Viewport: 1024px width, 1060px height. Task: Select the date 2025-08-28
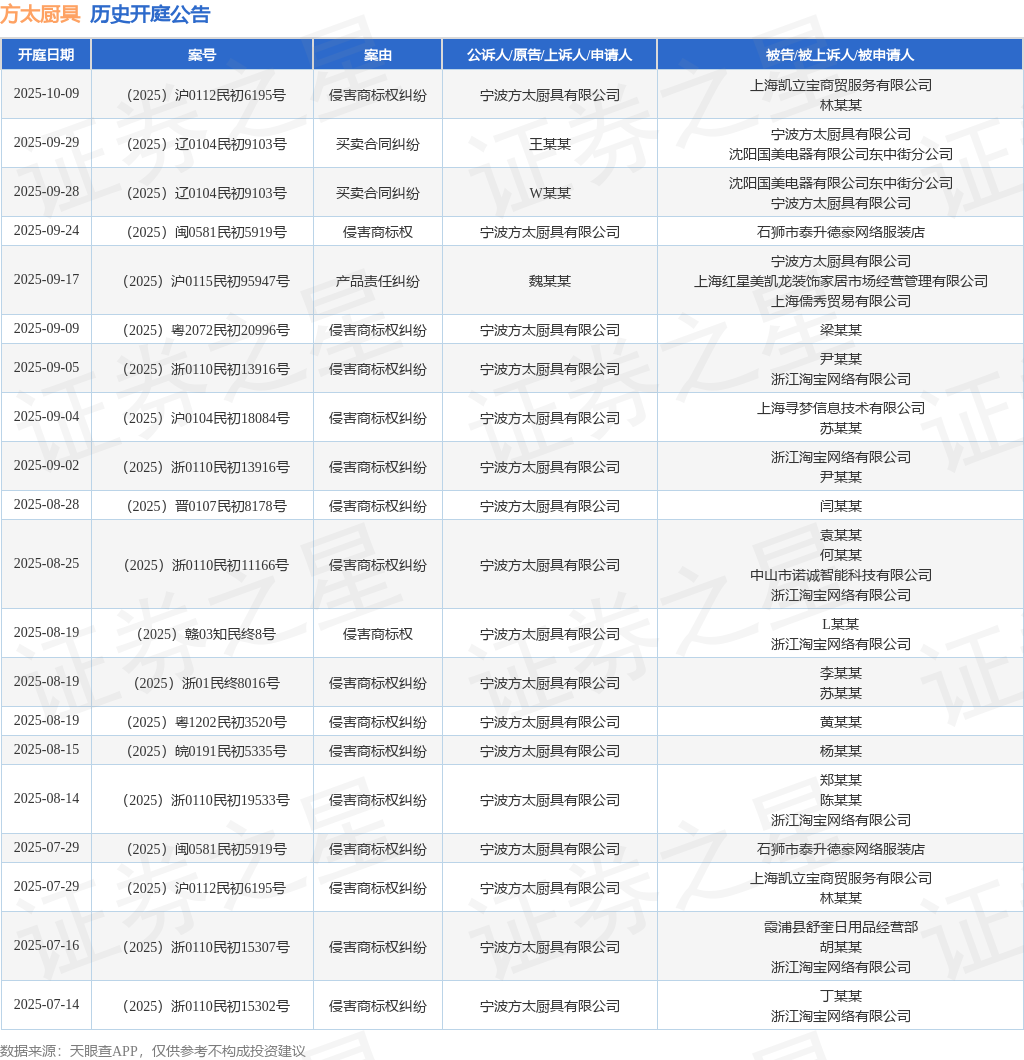pyautogui.click(x=46, y=505)
